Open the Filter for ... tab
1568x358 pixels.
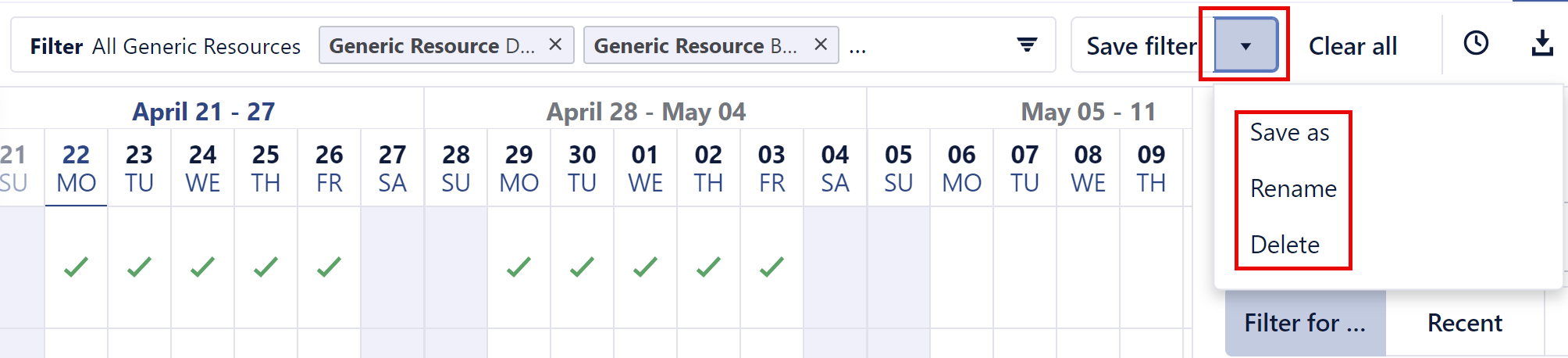click(1304, 323)
